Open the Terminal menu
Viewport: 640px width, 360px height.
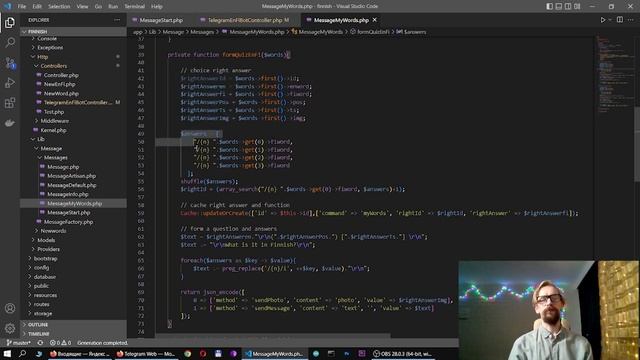click(x=134, y=6)
